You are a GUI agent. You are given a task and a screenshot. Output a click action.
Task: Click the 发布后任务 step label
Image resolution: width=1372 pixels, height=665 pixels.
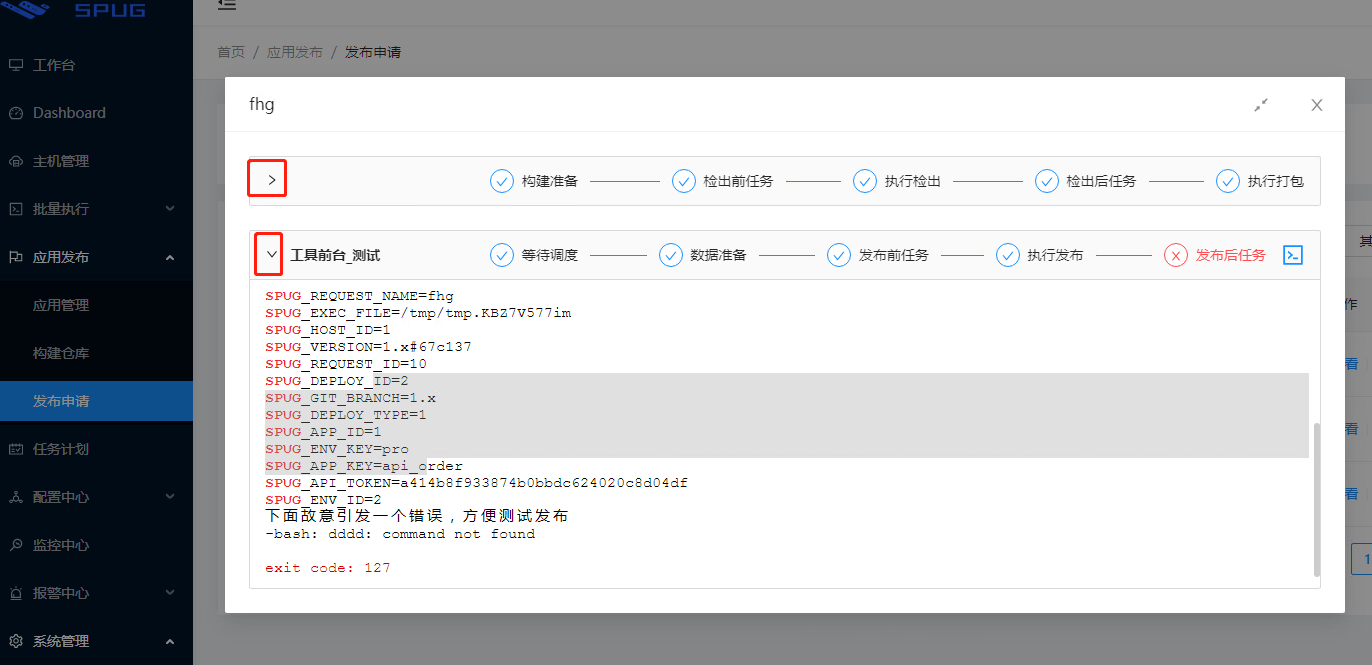[1231, 255]
